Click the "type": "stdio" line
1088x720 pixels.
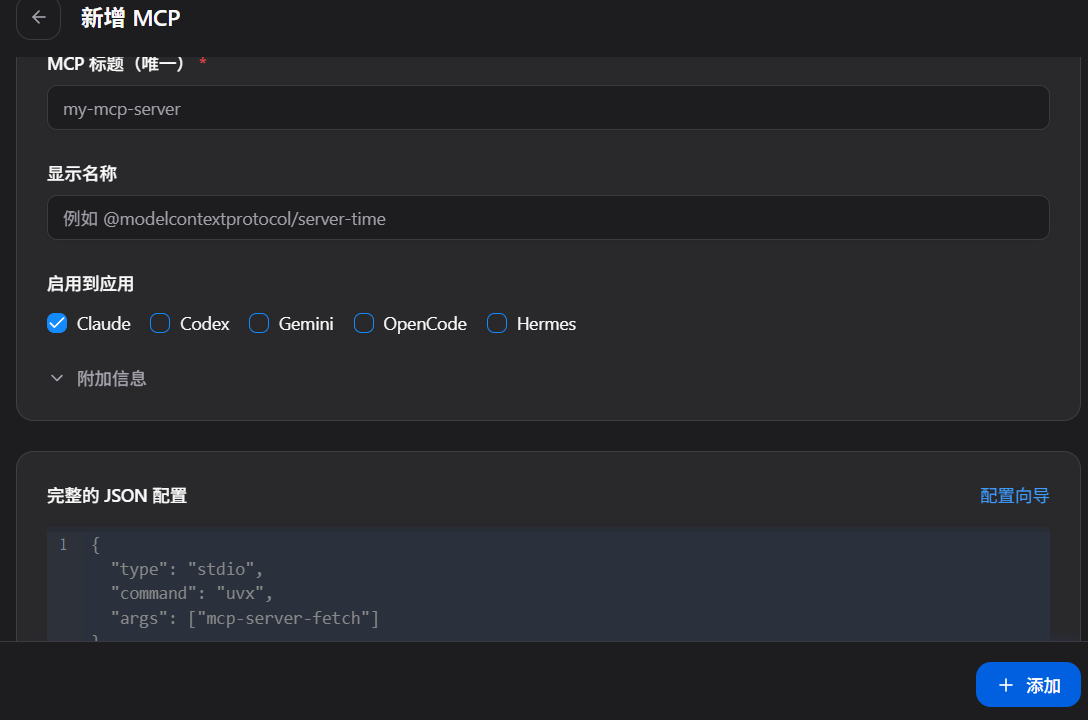(187, 569)
